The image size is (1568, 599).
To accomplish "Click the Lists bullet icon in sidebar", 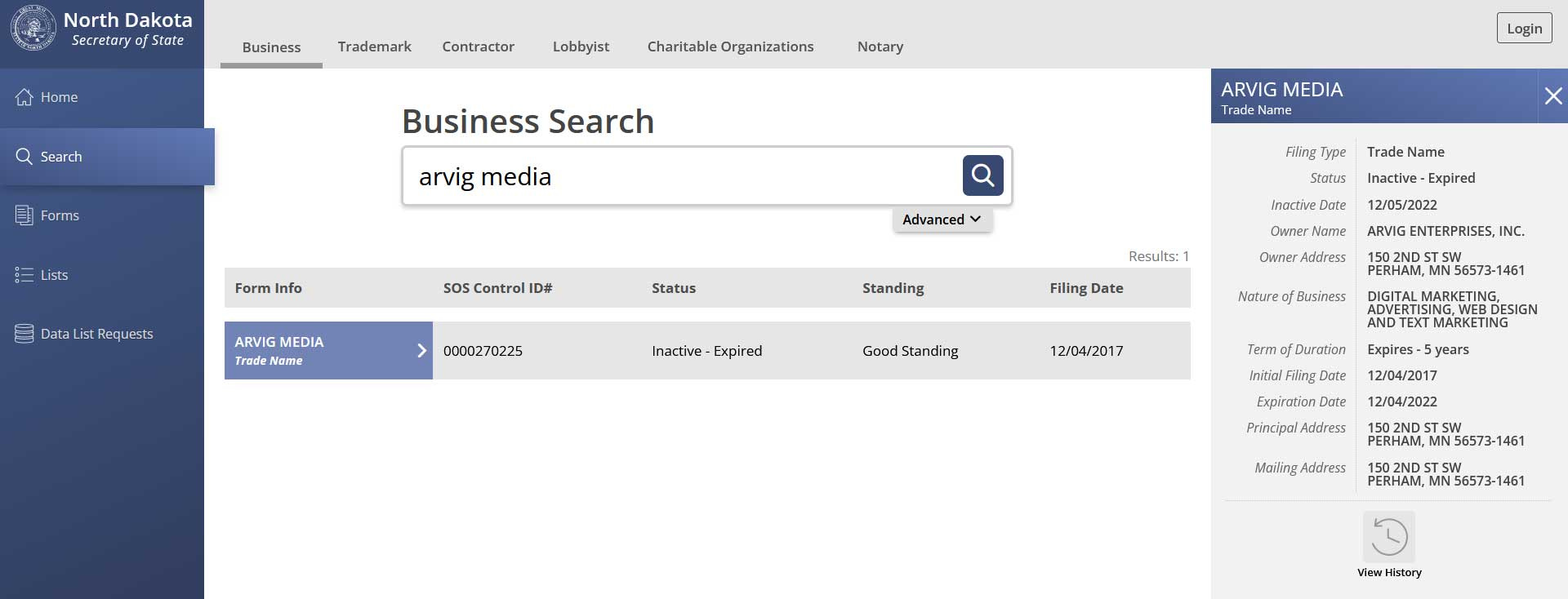I will point(24,275).
